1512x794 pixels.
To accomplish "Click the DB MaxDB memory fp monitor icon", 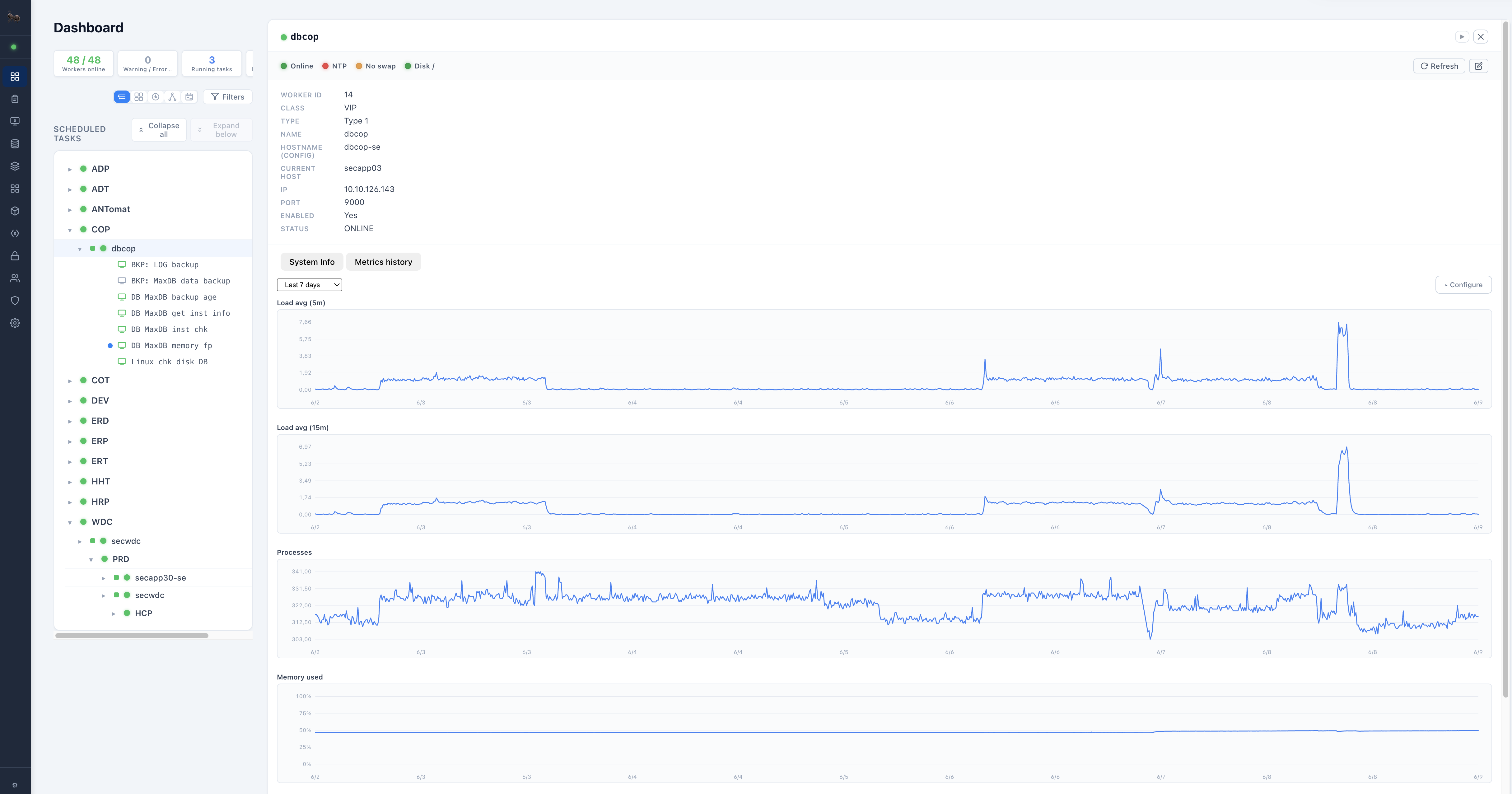I will coord(122,346).
